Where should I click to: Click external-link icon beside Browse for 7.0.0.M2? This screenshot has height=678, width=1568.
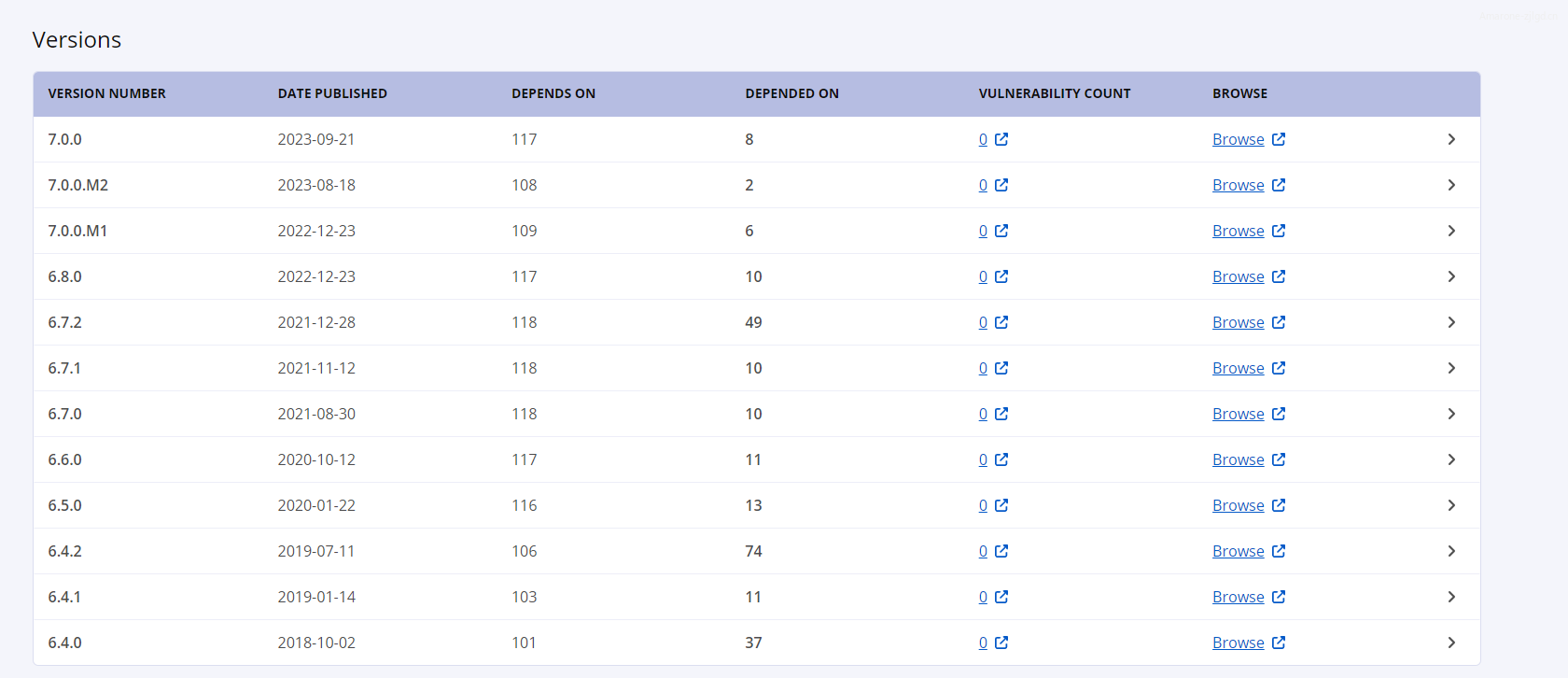pyautogui.click(x=1279, y=185)
